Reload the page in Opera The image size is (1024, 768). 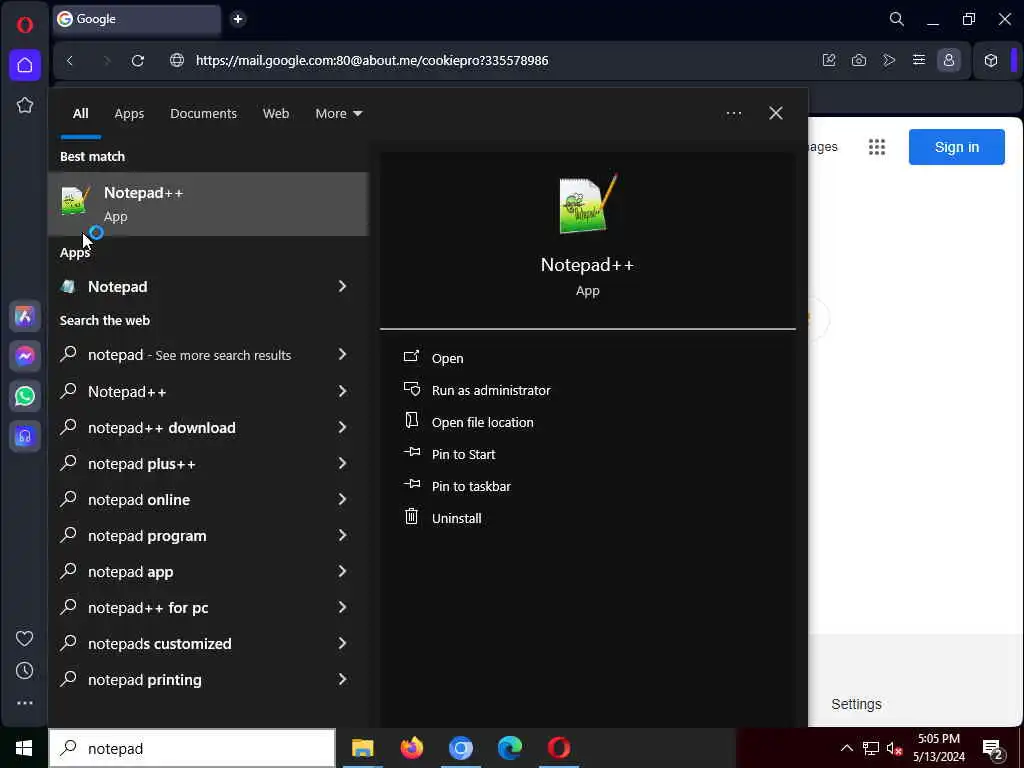pos(138,61)
